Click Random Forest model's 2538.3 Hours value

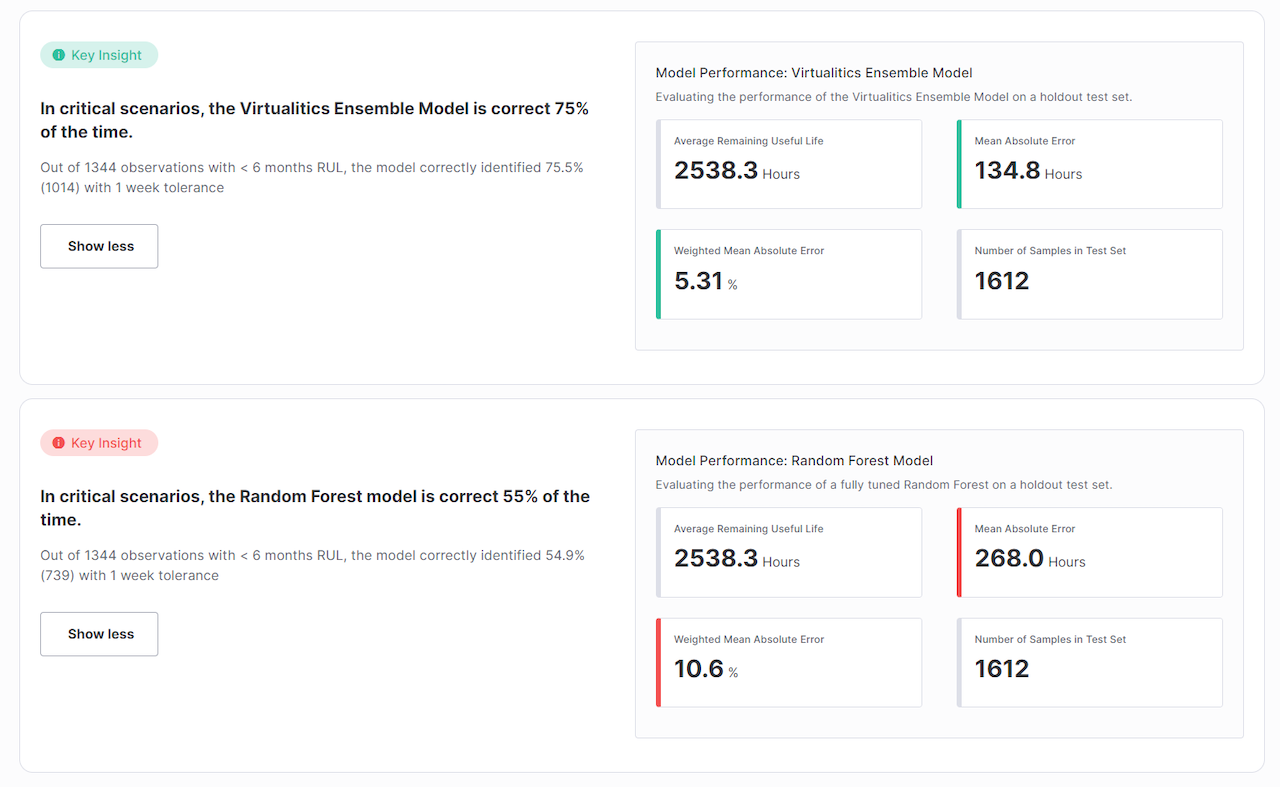(737, 559)
